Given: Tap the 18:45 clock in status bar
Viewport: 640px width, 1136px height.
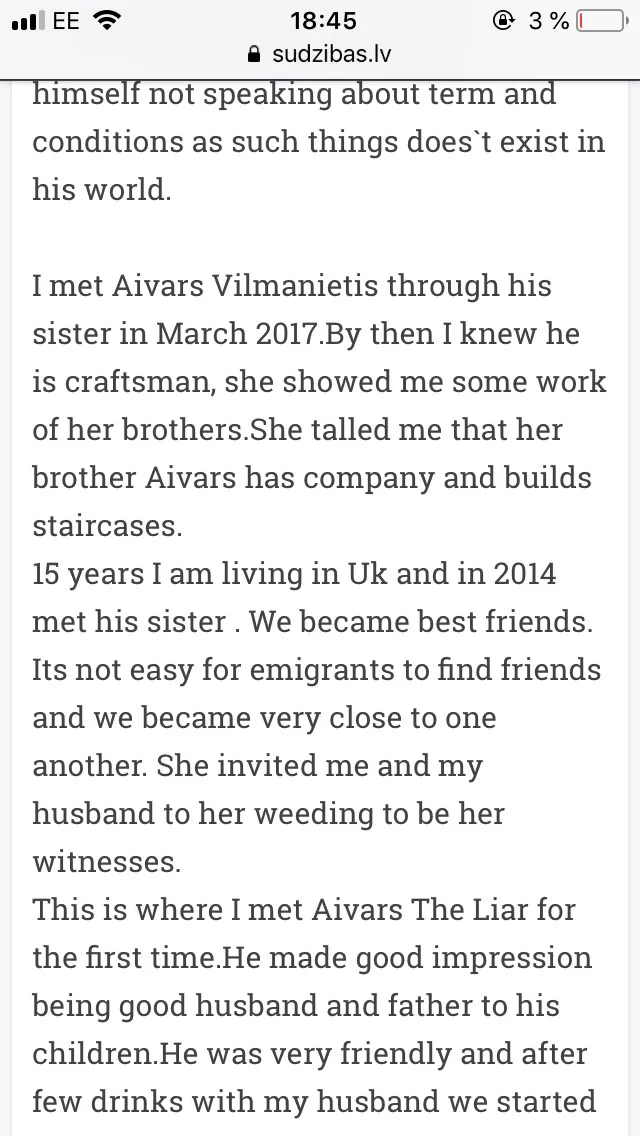Looking at the screenshot, I should point(323,21).
